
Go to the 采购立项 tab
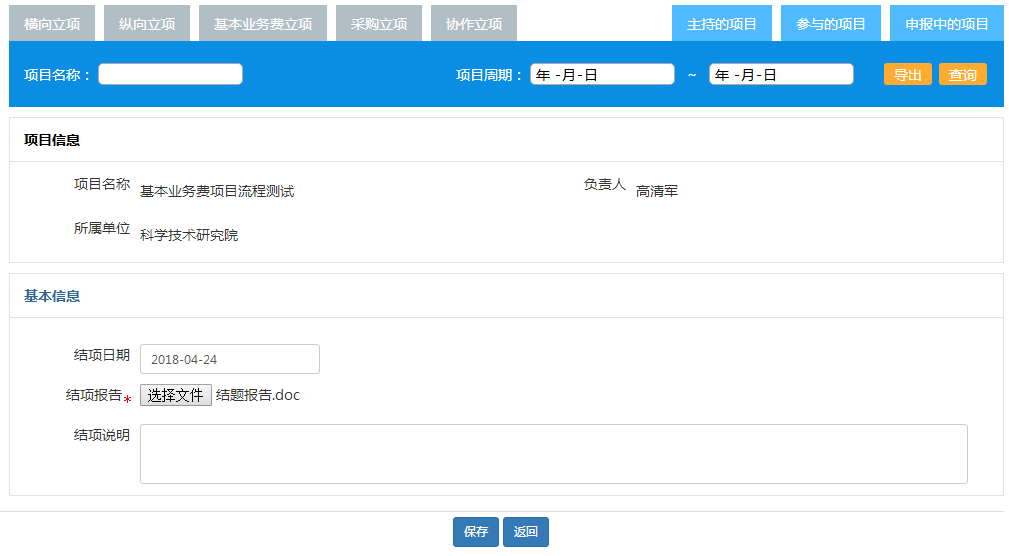(x=379, y=24)
